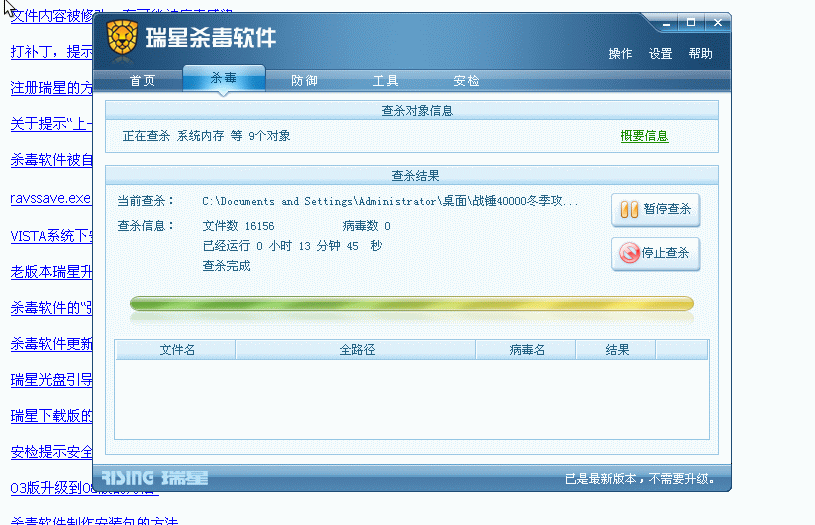Open background page link 文件内容被修改
815x525 pixels.
coord(51,16)
